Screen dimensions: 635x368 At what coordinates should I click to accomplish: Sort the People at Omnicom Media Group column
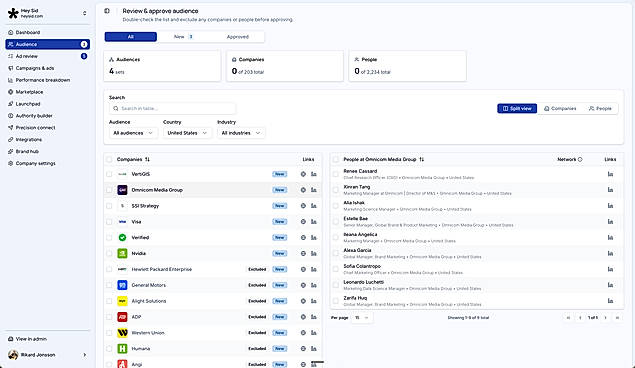tap(422, 160)
